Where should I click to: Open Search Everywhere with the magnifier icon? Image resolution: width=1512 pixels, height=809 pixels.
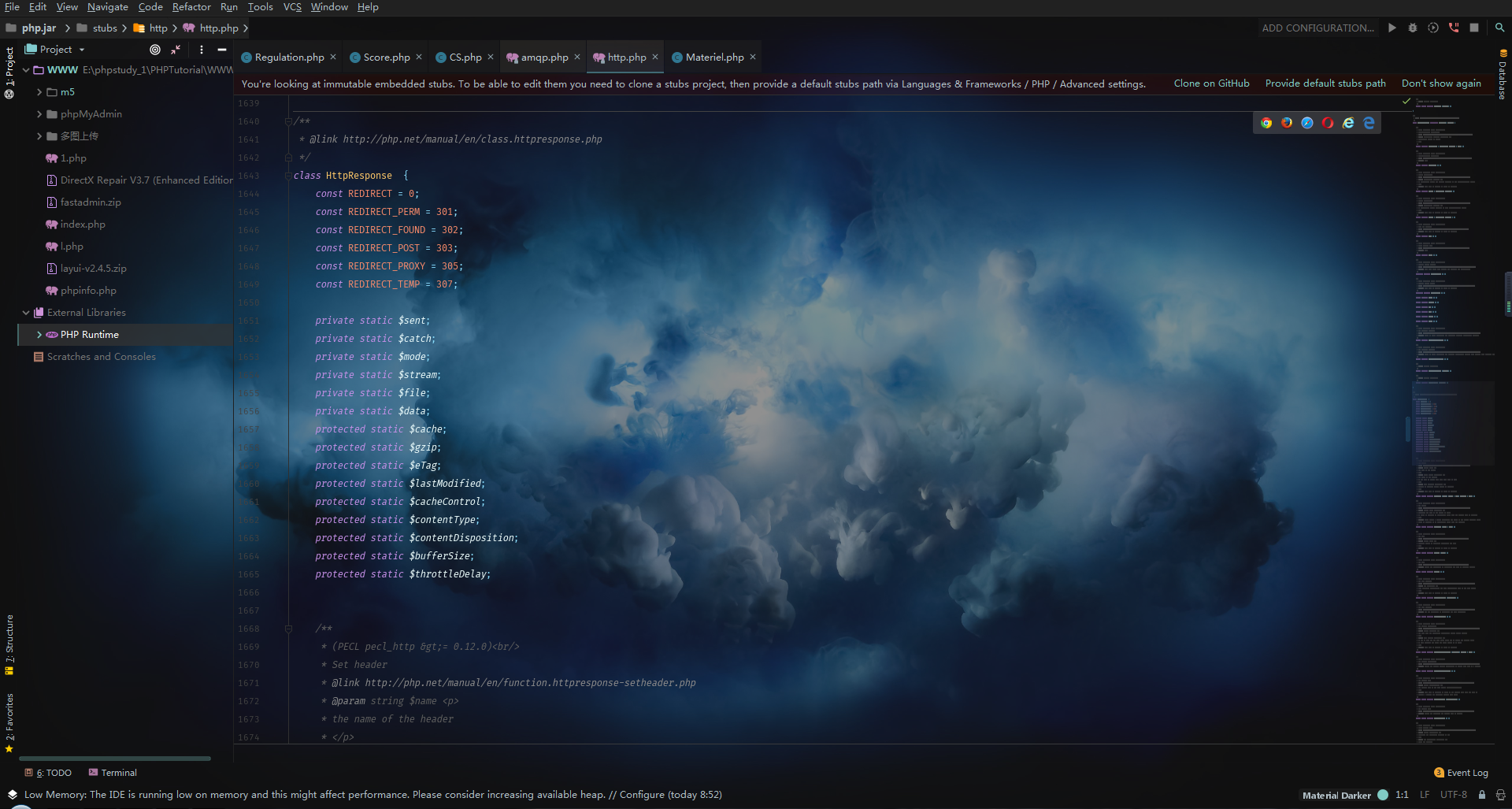(x=1499, y=28)
